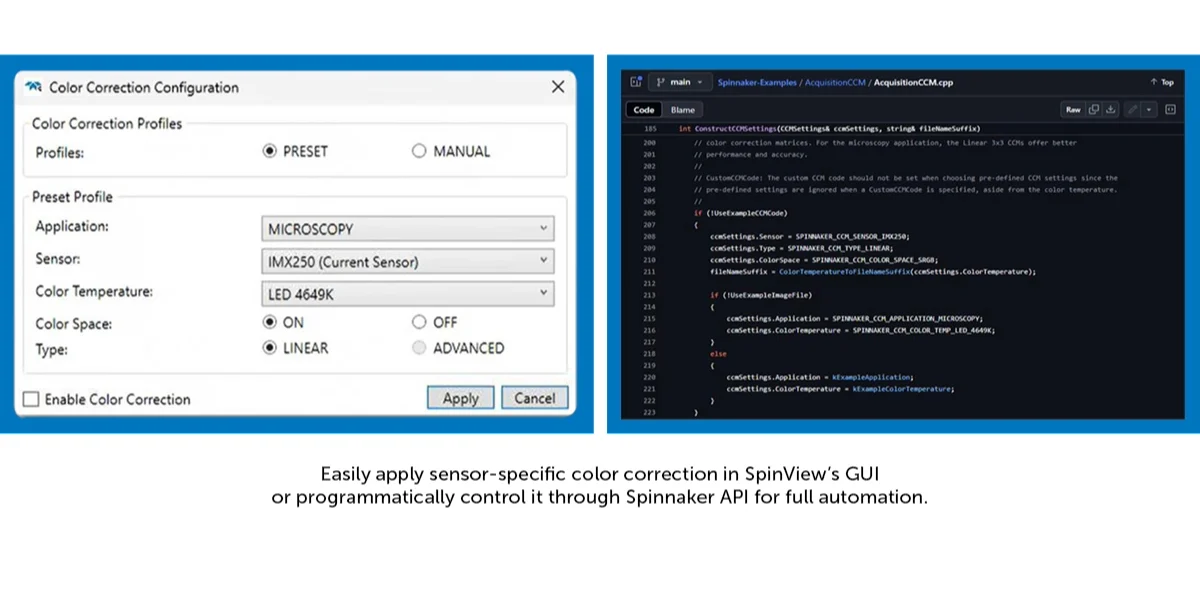Click the pencil edit file icon
This screenshot has height=600, width=1200.
pos(1132,109)
